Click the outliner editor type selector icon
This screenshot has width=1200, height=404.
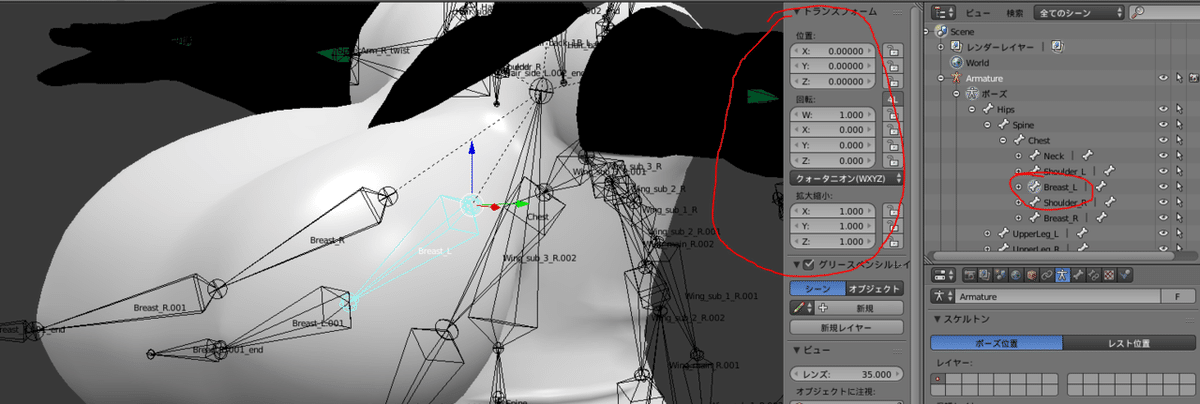pyautogui.click(x=944, y=13)
